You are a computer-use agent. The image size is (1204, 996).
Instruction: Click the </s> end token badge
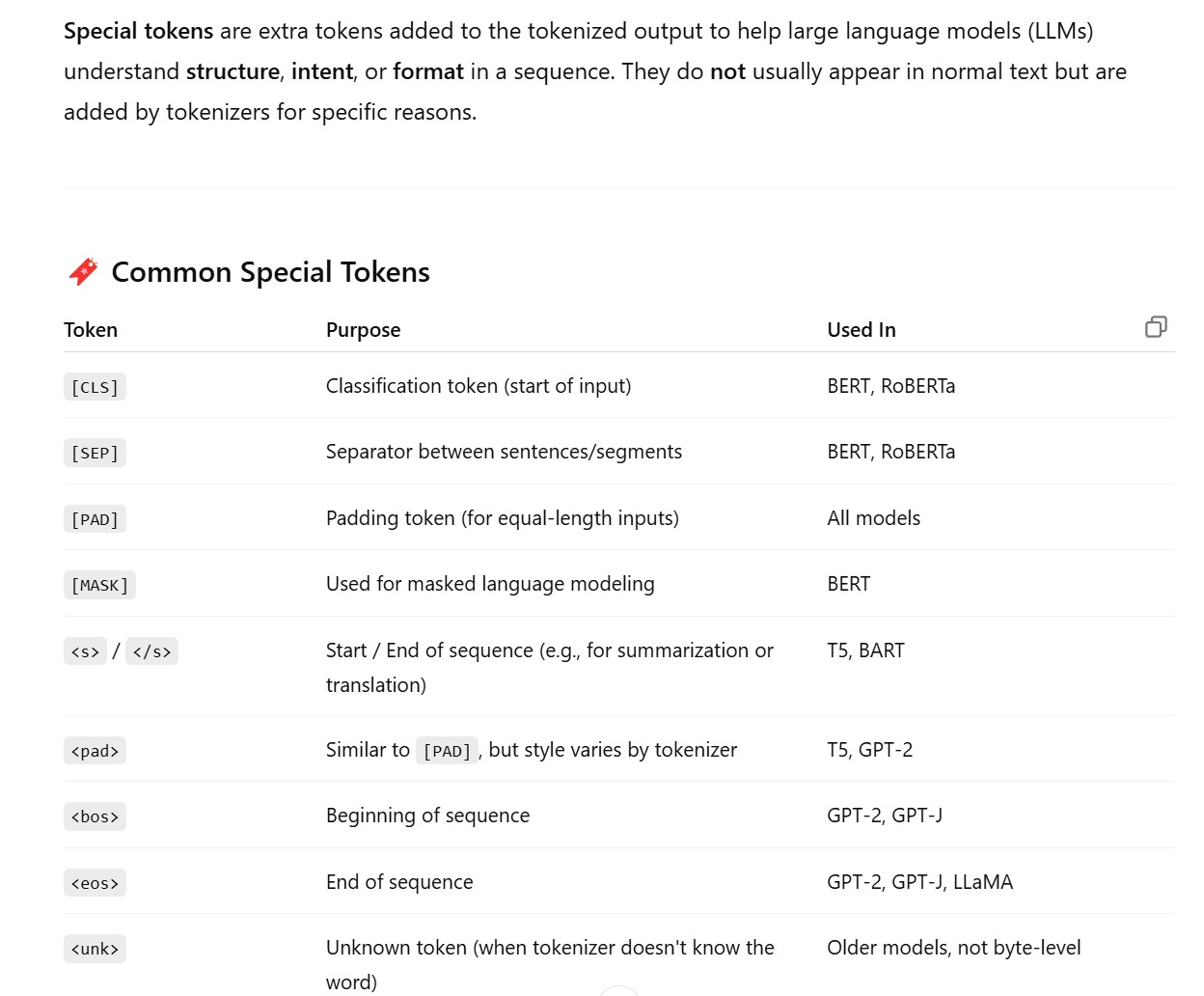(x=152, y=651)
